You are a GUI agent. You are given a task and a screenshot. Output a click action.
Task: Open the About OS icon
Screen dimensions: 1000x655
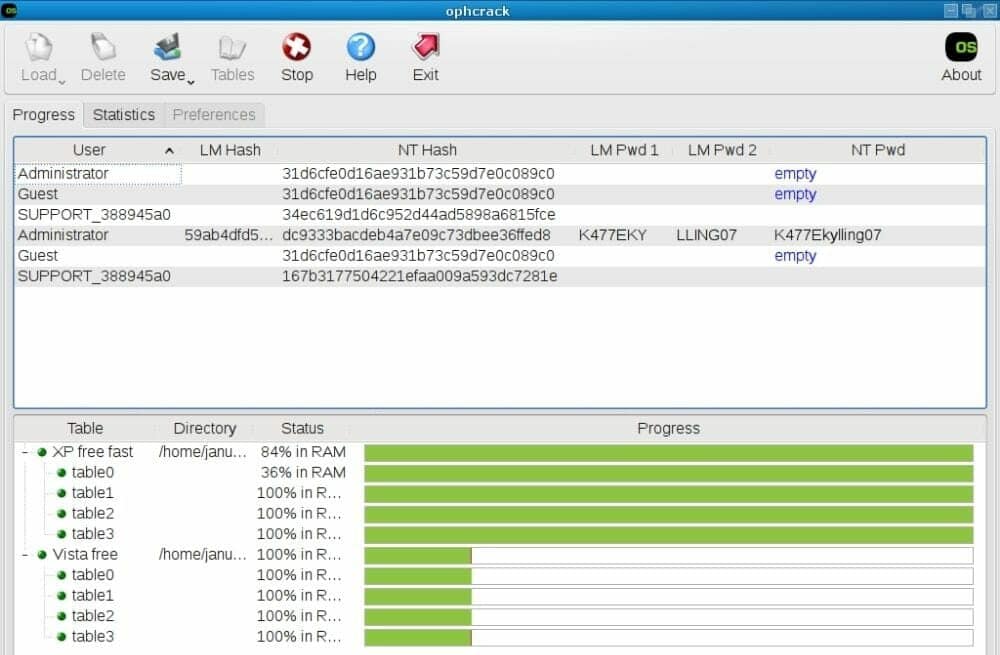coord(961,47)
